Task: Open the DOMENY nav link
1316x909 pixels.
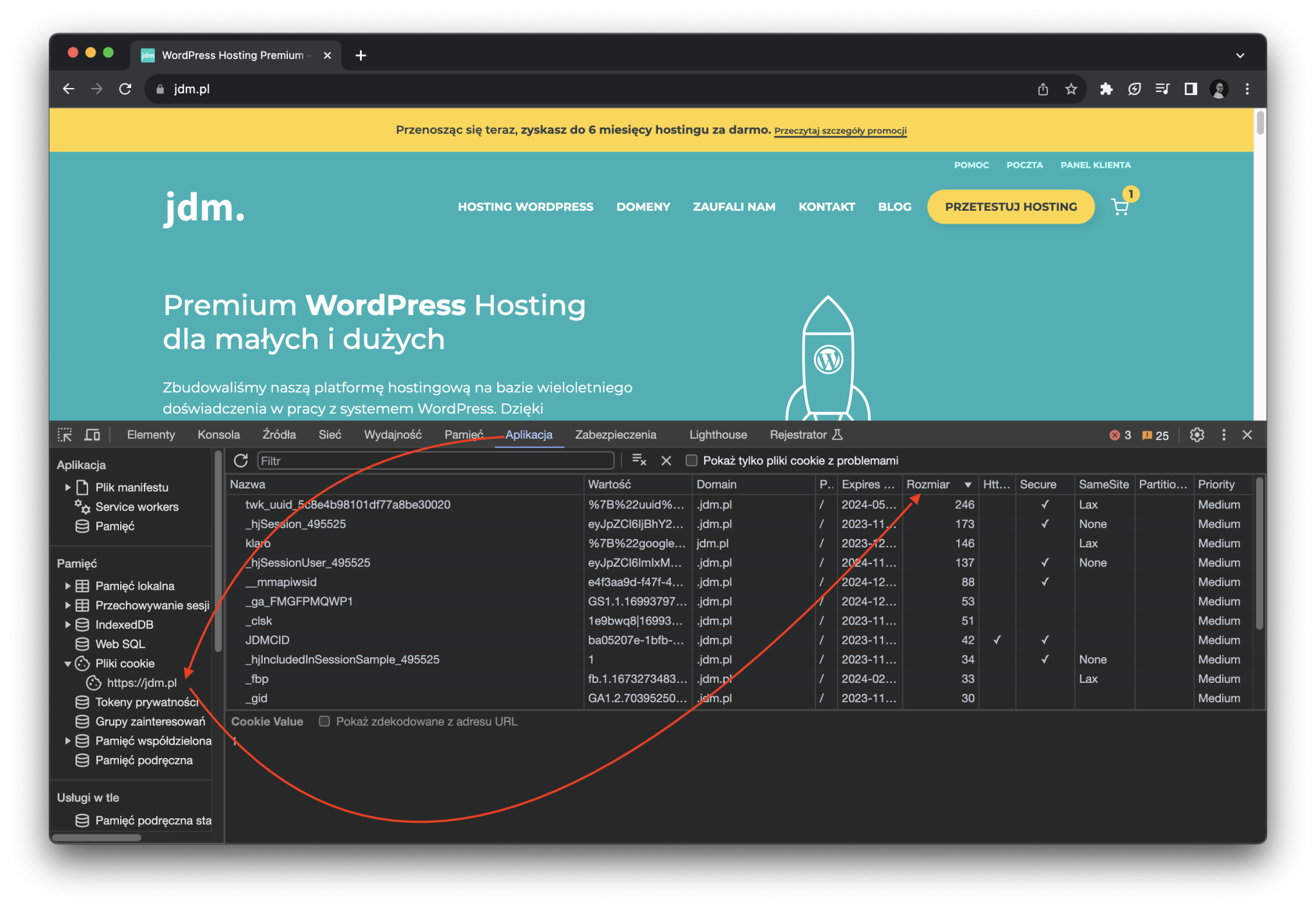Action: point(643,207)
